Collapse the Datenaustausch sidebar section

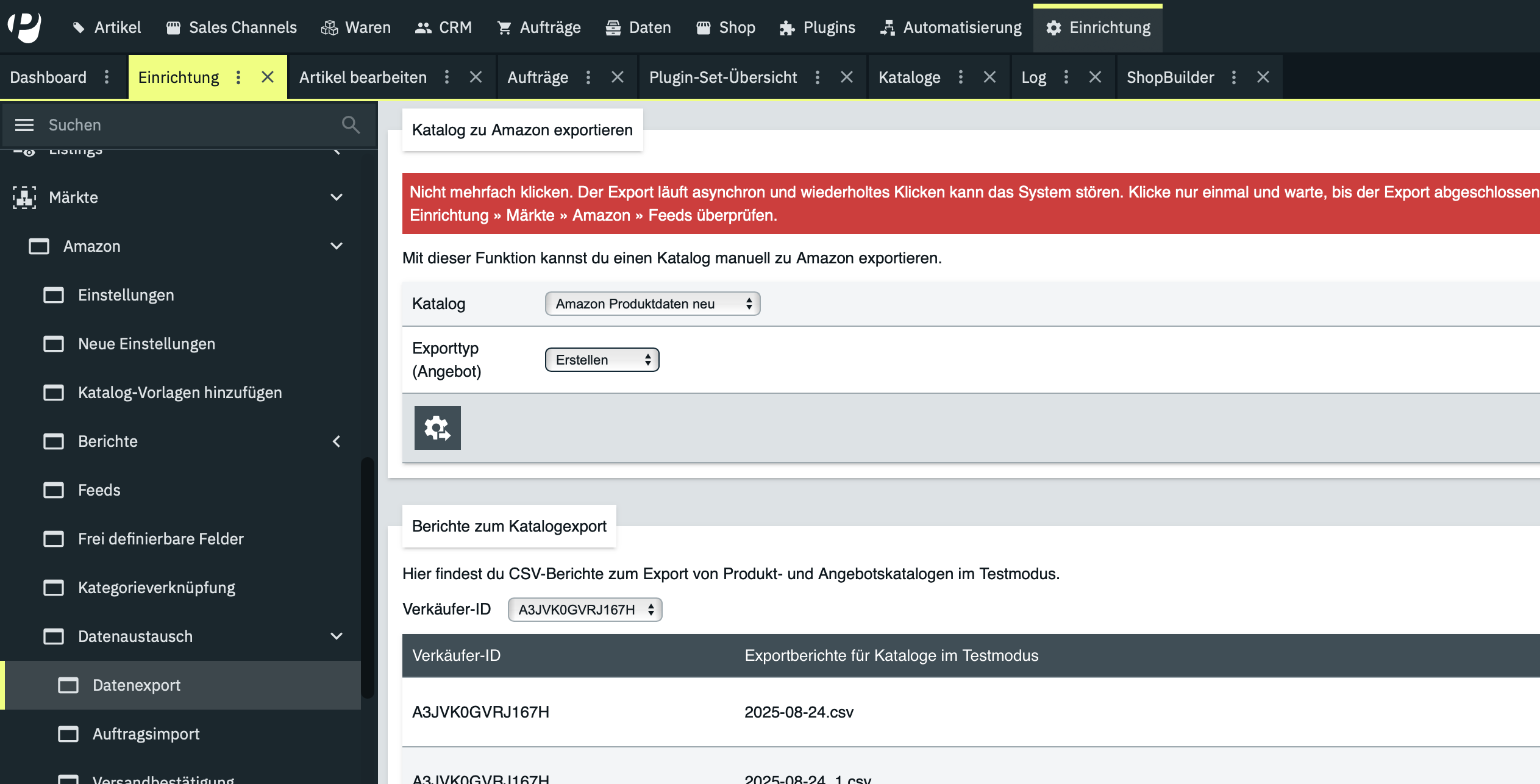coord(336,636)
